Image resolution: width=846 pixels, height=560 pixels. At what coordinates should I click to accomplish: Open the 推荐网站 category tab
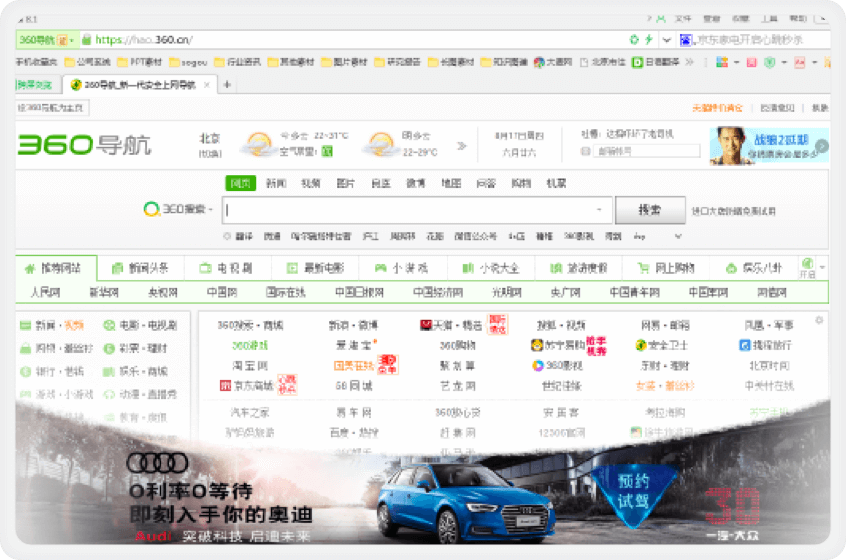click(56, 268)
